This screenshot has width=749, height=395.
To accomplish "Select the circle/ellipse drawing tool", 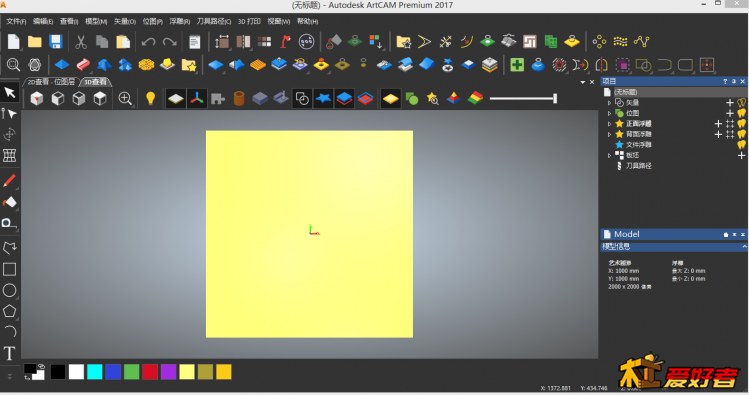I will coord(10,290).
